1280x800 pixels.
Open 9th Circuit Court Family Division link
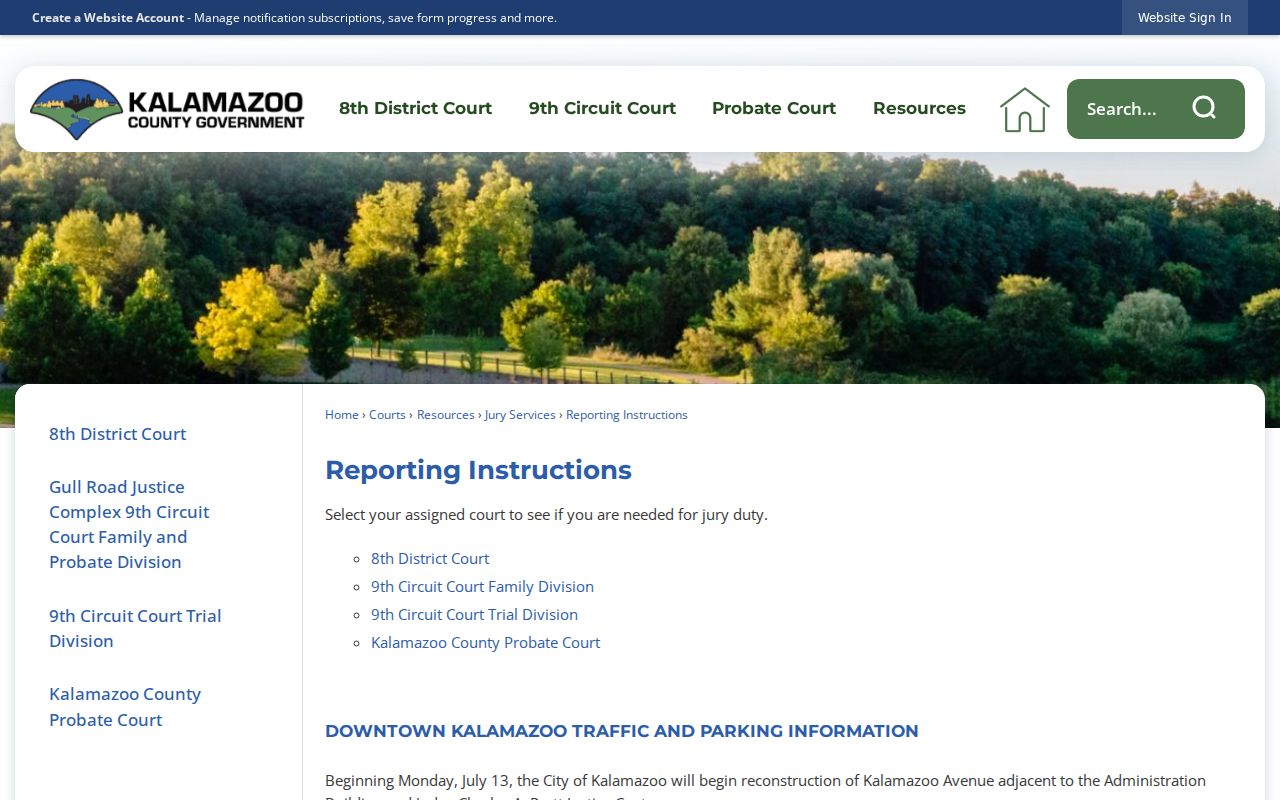482,587
